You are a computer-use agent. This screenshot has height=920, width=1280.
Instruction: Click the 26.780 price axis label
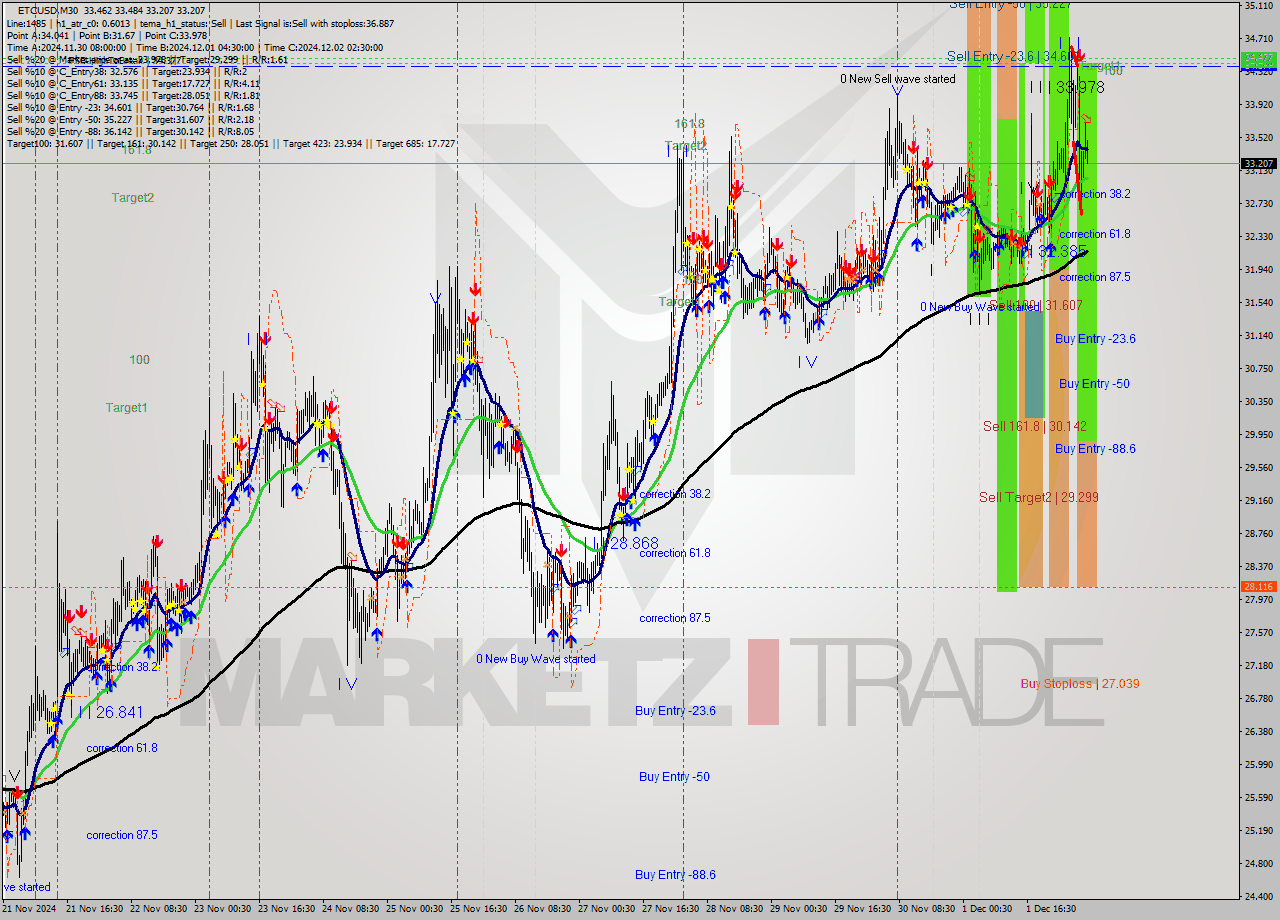click(x=1258, y=698)
